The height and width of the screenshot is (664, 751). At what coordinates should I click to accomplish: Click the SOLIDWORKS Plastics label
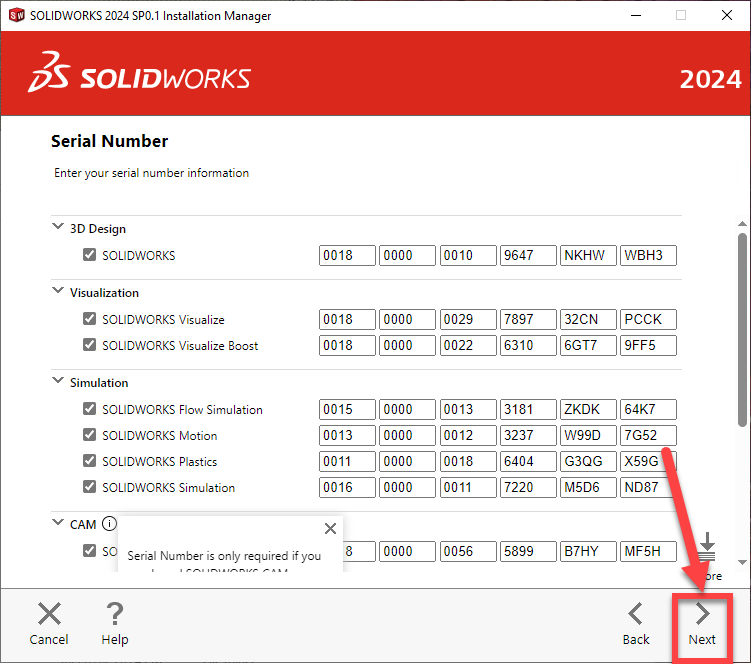pos(159,461)
